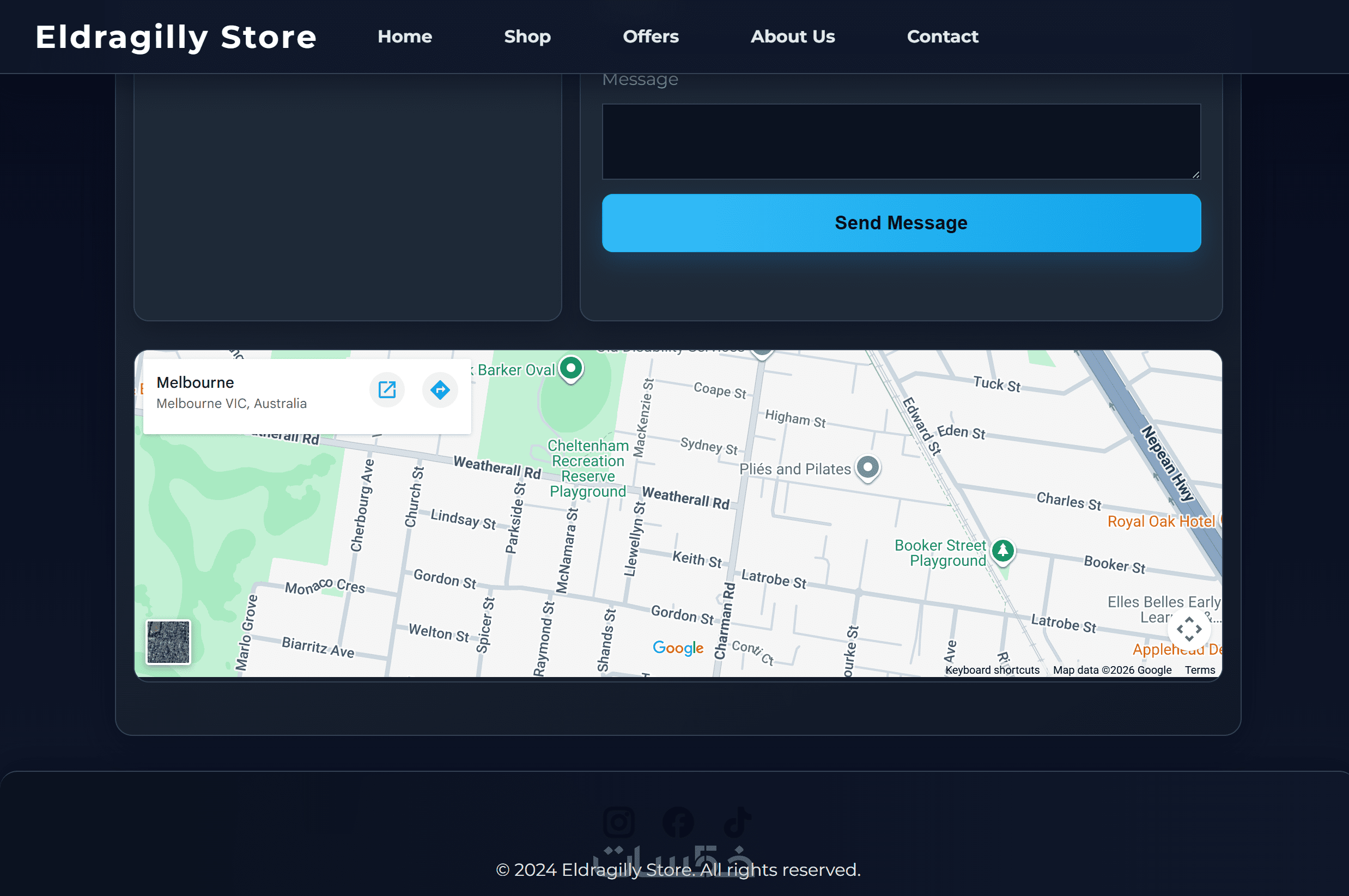1349x896 pixels.
Task: Open the Offers page
Action: [x=651, y=36]
